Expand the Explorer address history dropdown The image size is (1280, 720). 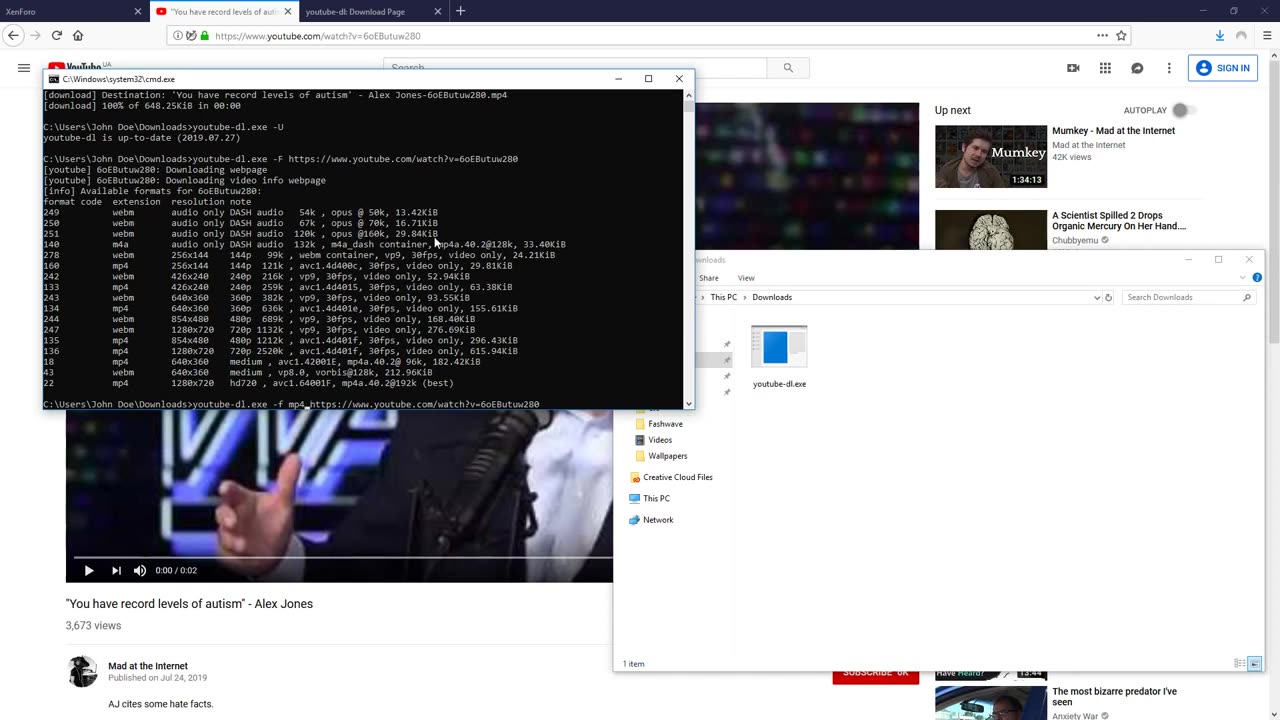point(1097,297)
